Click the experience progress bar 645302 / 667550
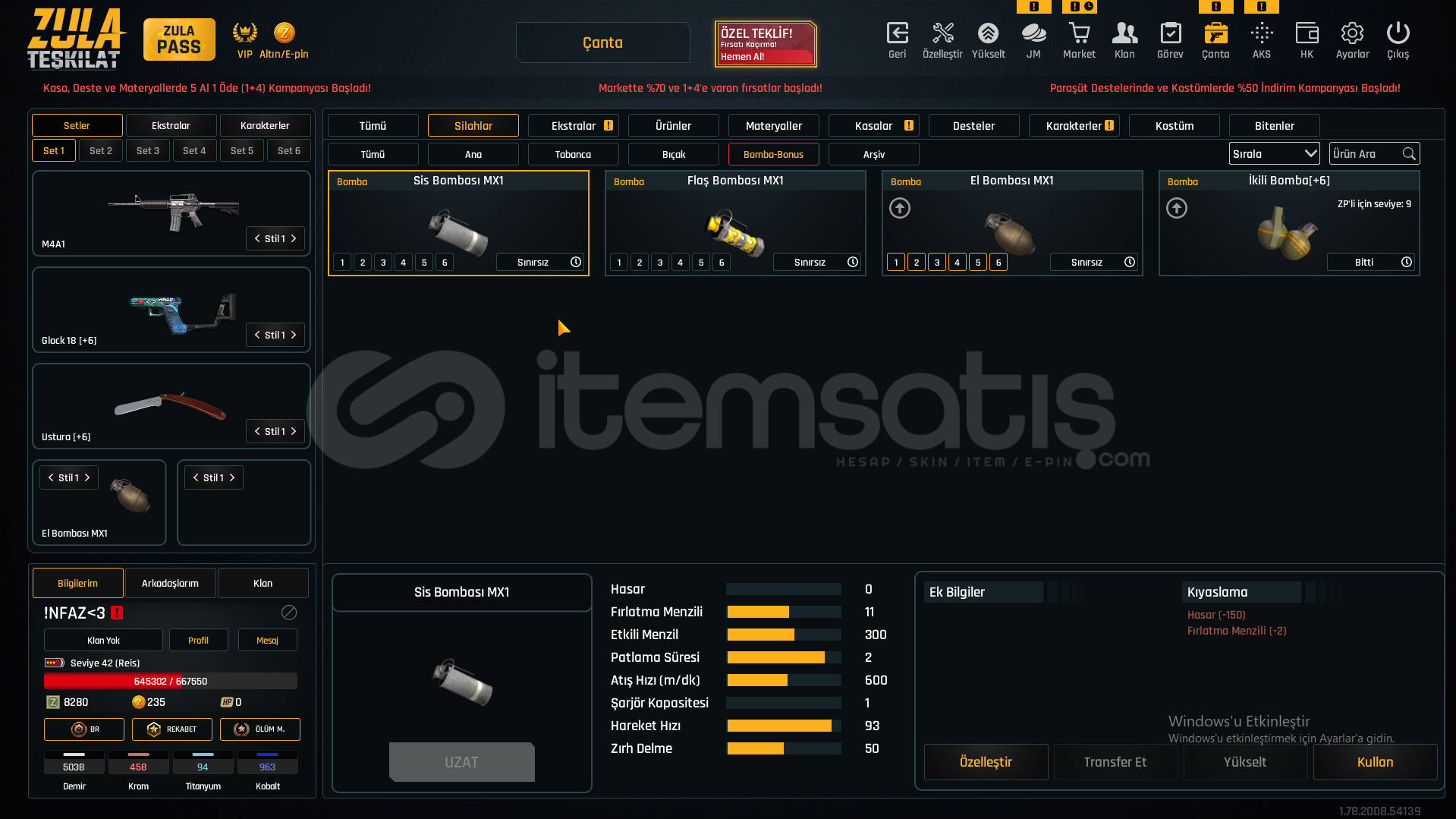This screenshot has height=819, width=1456. (x=171, y=681)
